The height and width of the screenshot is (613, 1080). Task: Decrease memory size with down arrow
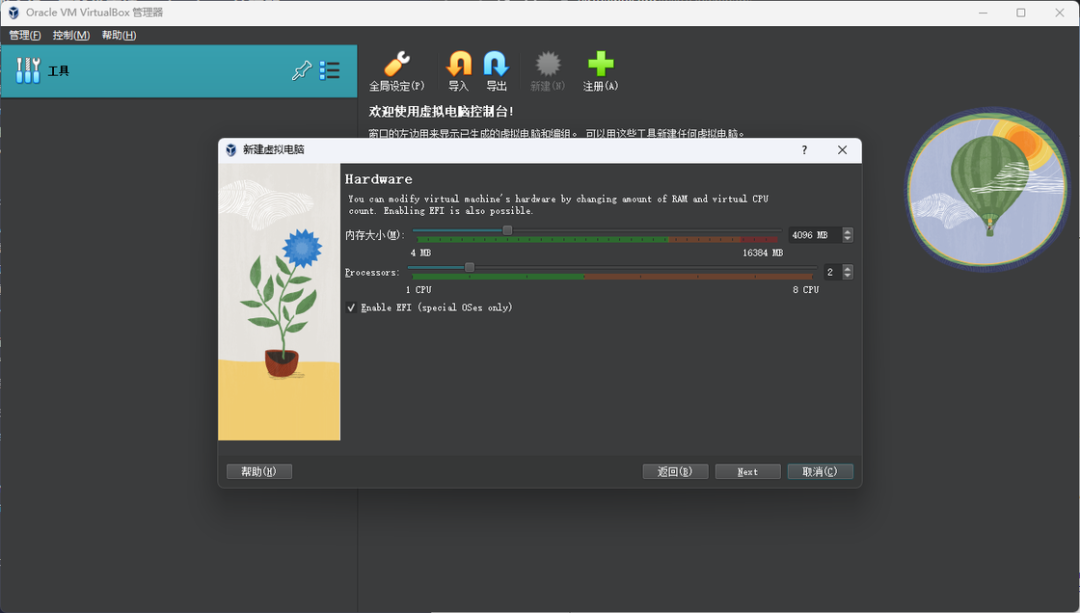(x=848, y=238)
